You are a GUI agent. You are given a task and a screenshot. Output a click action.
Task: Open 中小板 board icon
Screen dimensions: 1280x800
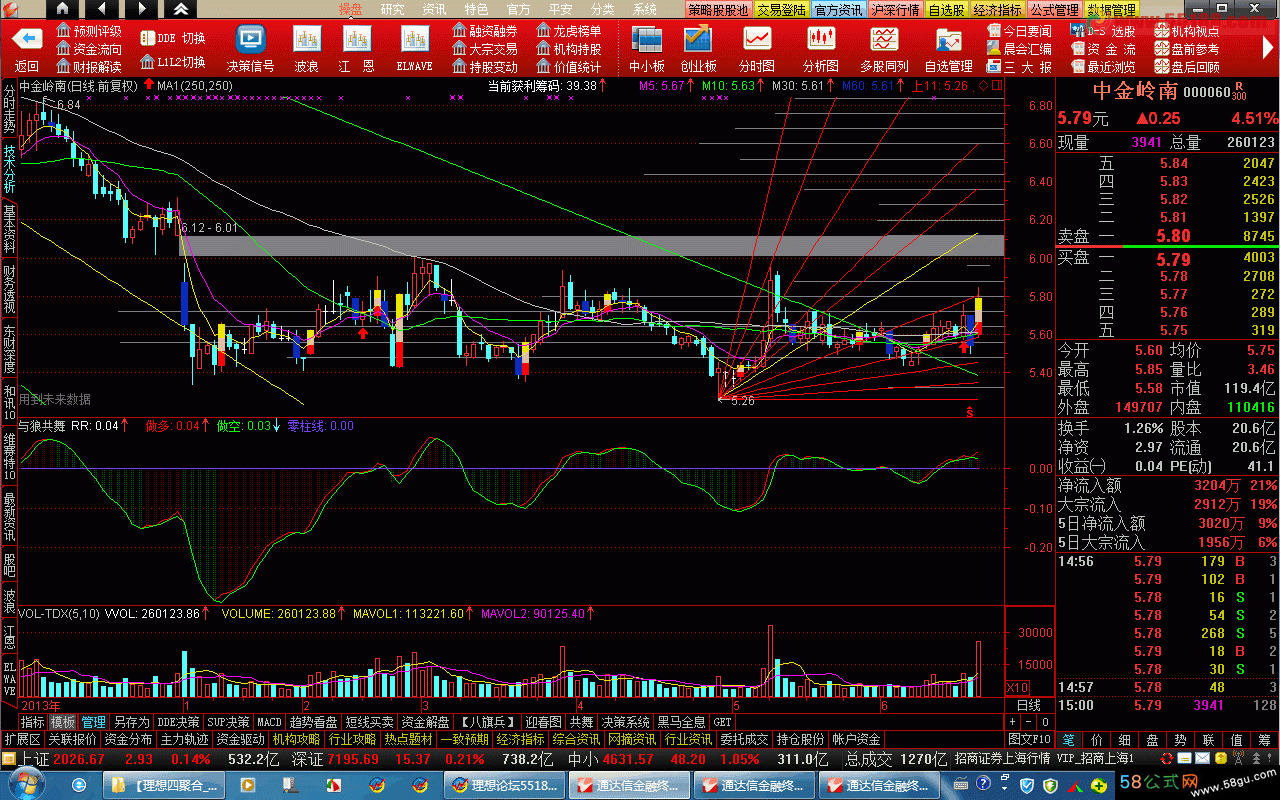tap(646, 40)
